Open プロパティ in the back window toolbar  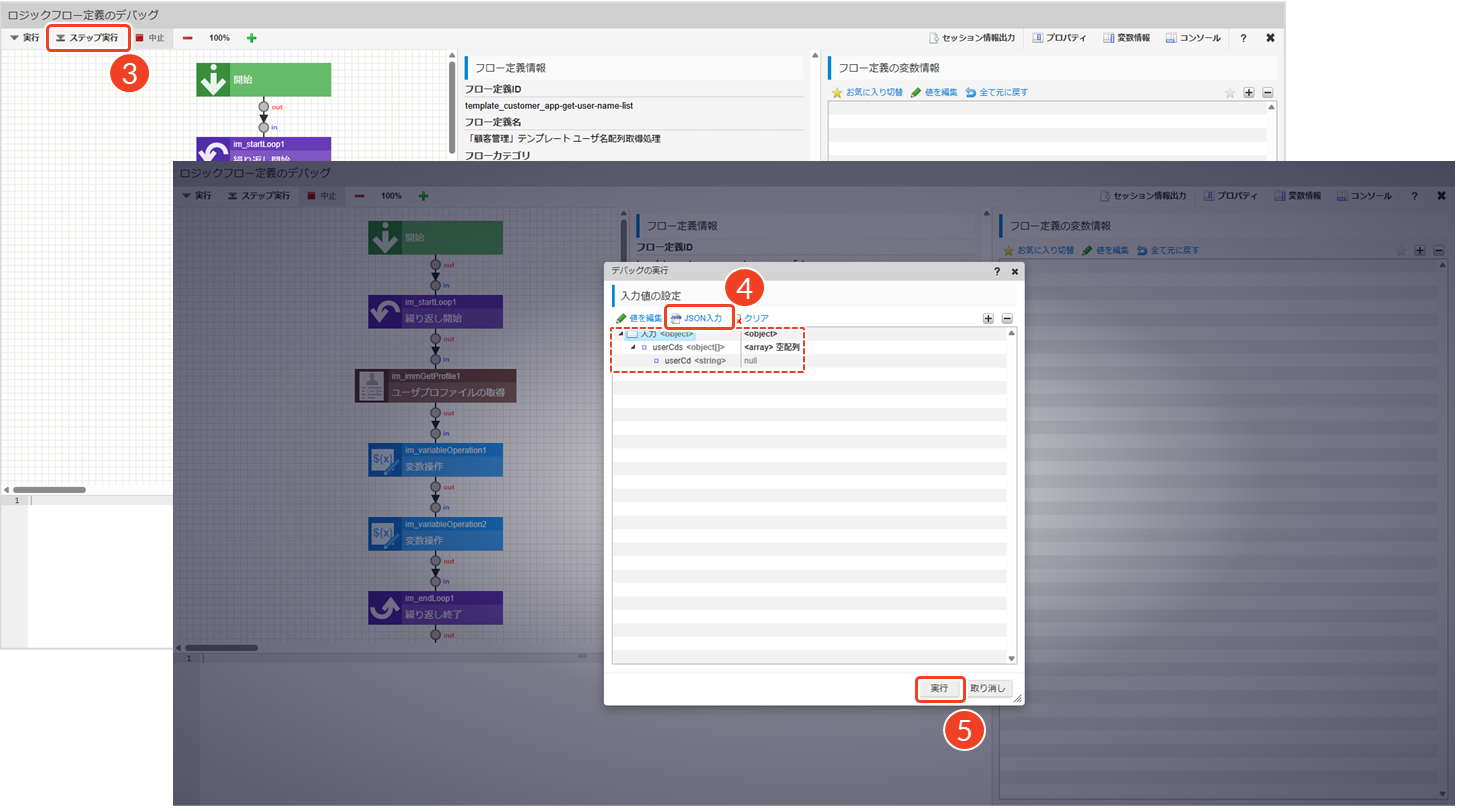point(1059,38)
